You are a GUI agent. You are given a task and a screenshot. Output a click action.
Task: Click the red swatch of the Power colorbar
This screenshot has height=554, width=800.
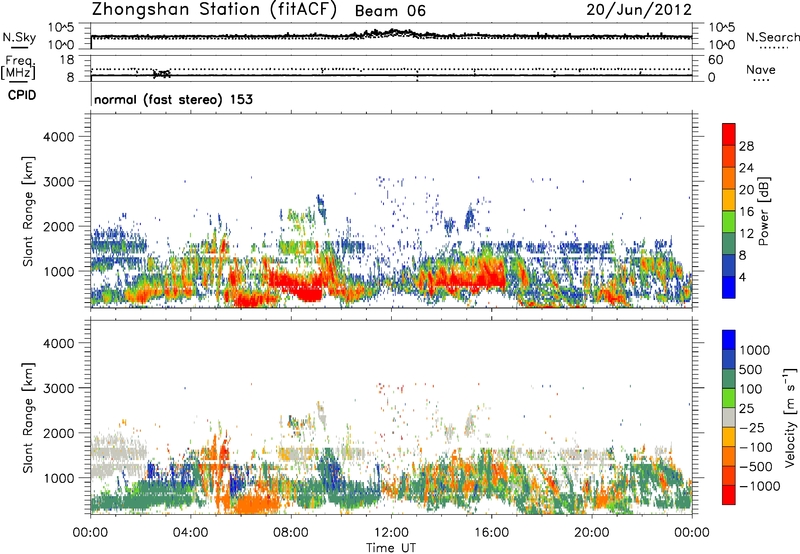pyautogui.click(x=729, y=134)
